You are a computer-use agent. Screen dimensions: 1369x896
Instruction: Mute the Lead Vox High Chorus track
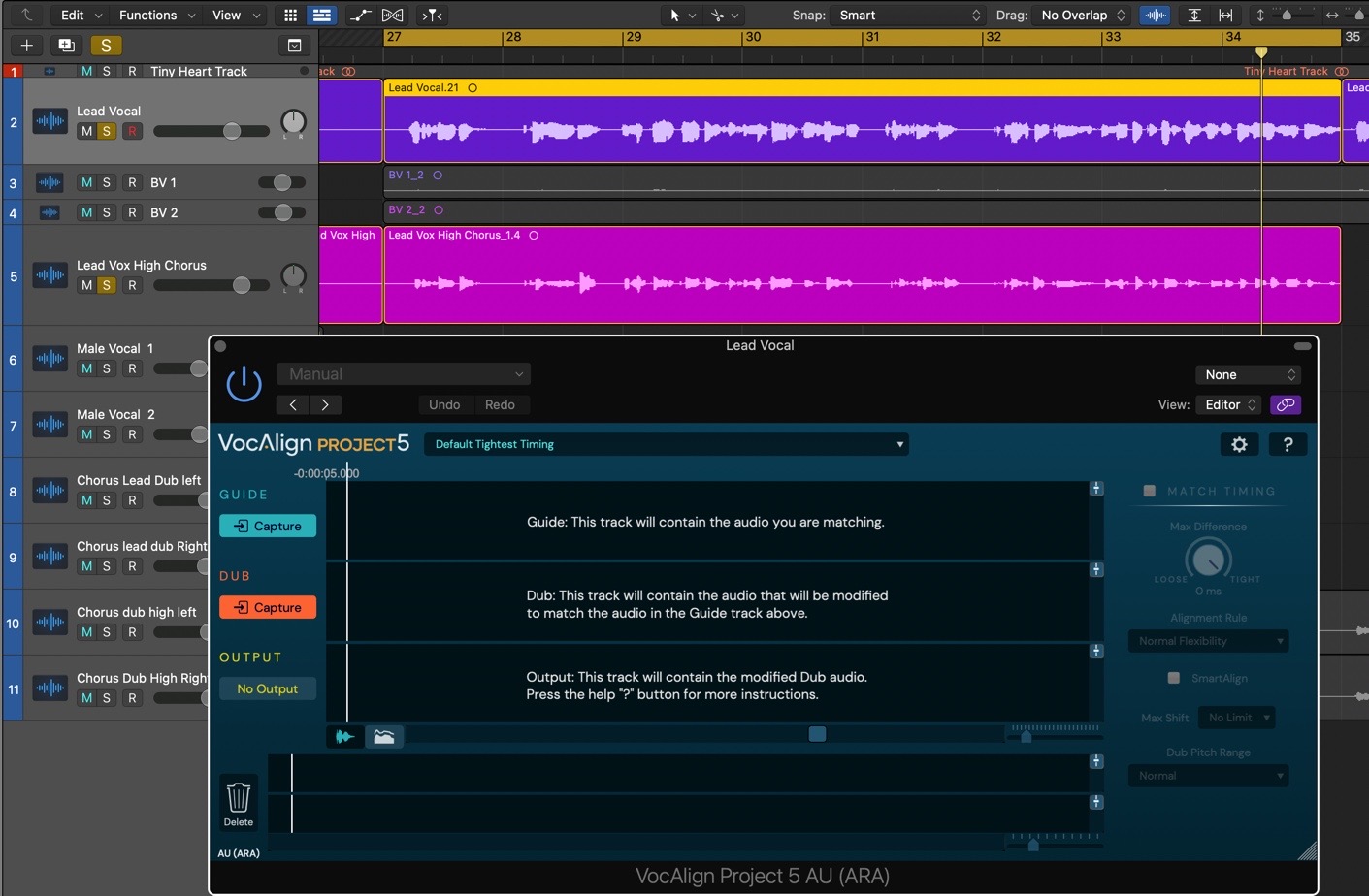(x=87, y=285)
